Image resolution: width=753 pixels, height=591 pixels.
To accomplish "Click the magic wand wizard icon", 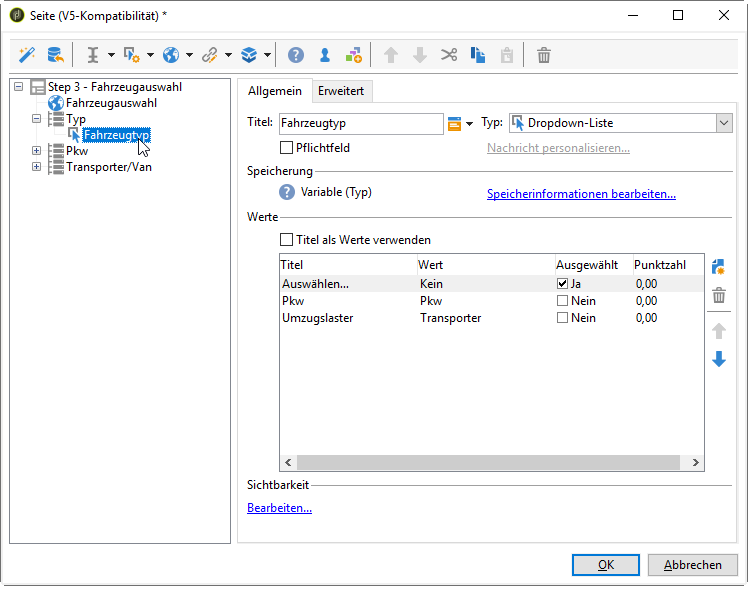I will coord(27,55).
